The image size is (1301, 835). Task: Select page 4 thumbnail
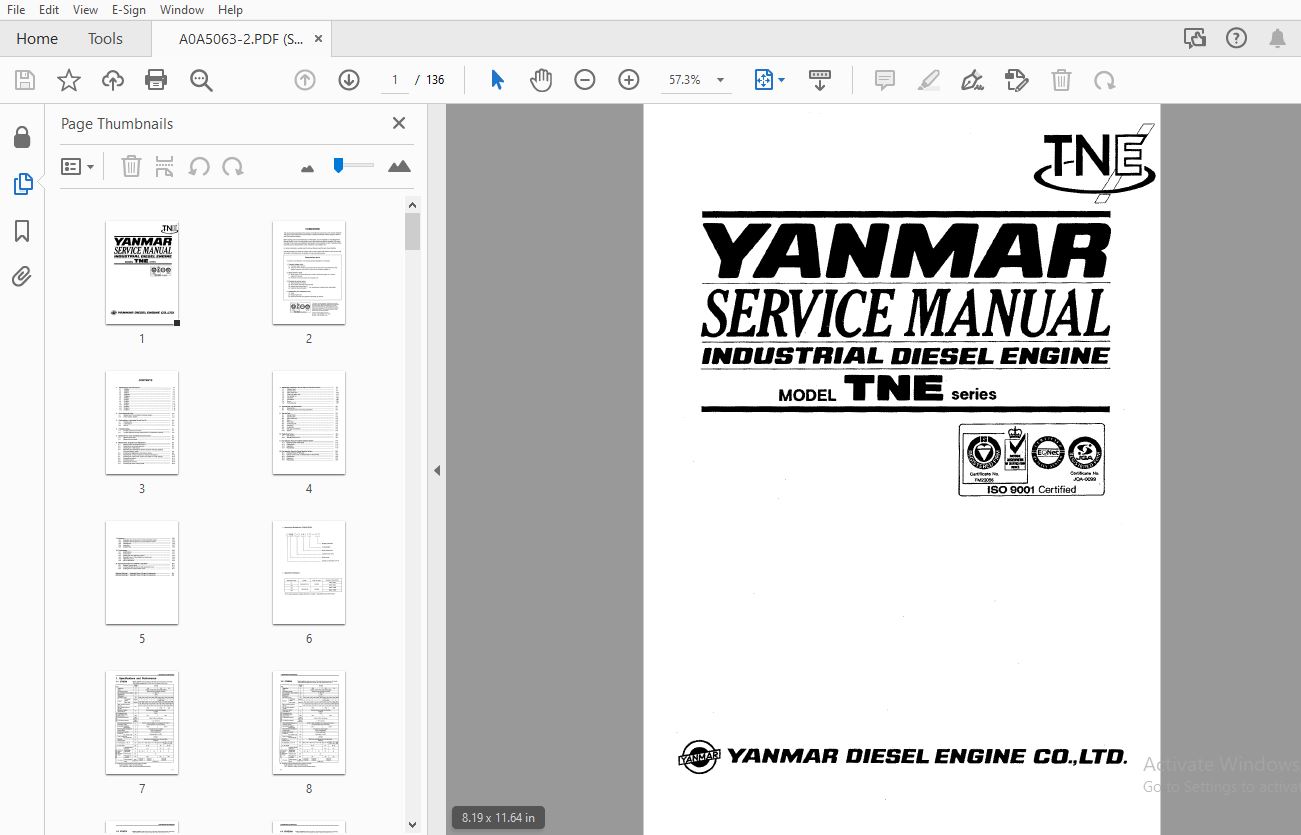pos(309,422)
